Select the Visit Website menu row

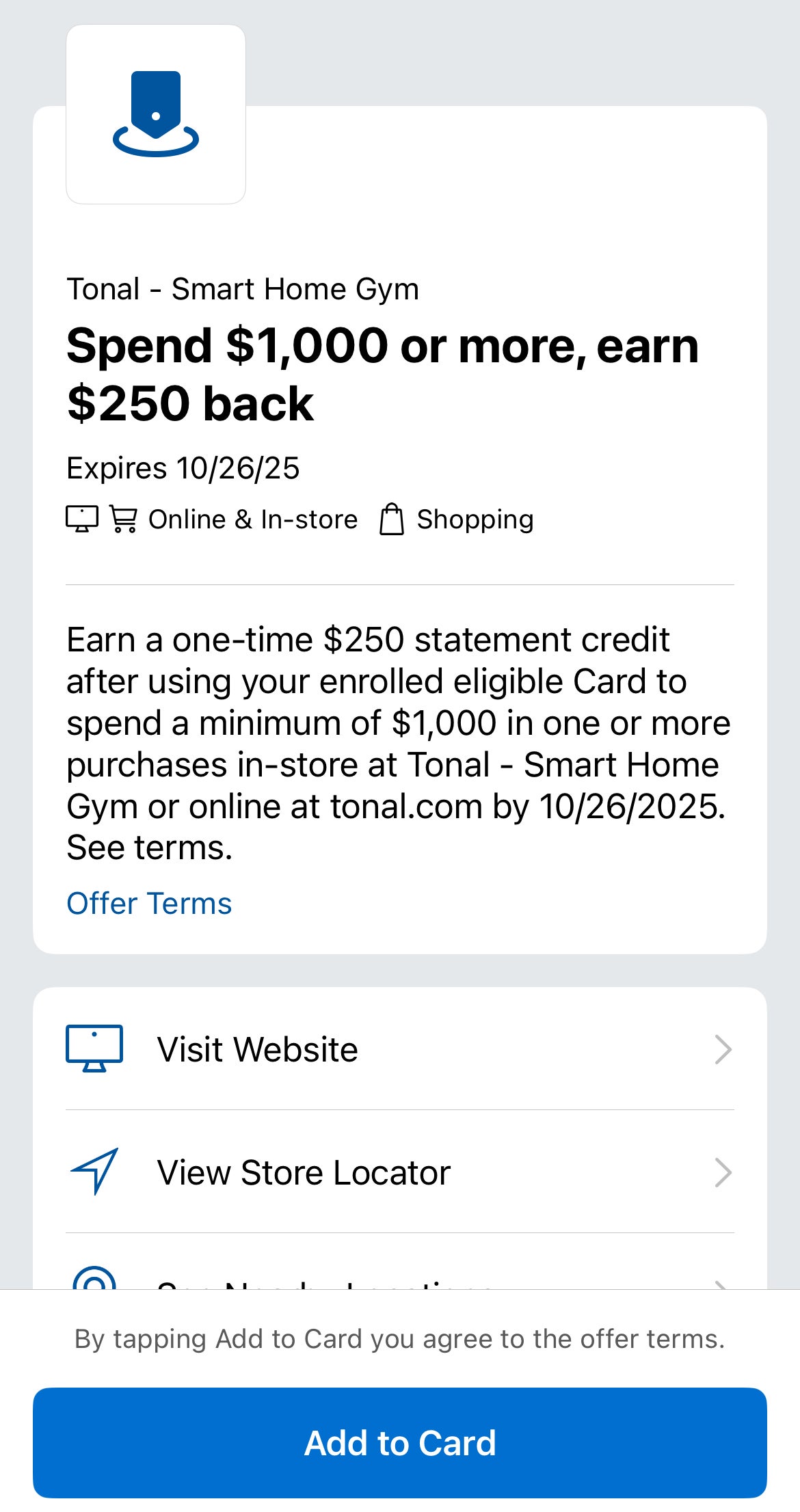[x=399, y=1049]
